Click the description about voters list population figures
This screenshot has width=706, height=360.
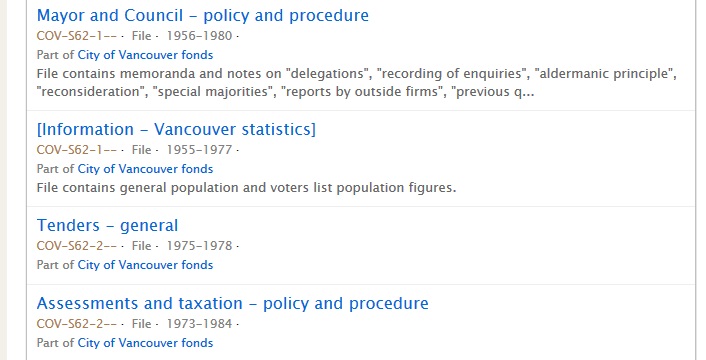(x=246, y=188)
